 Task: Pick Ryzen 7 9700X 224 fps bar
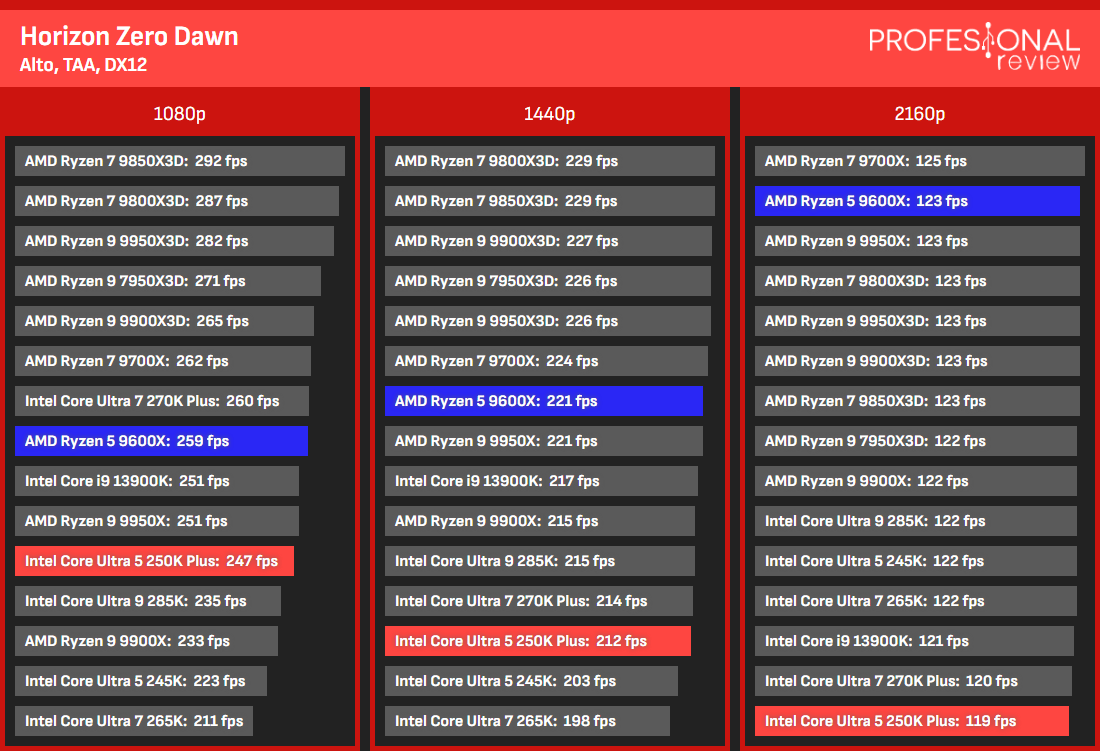coord(546,360)
